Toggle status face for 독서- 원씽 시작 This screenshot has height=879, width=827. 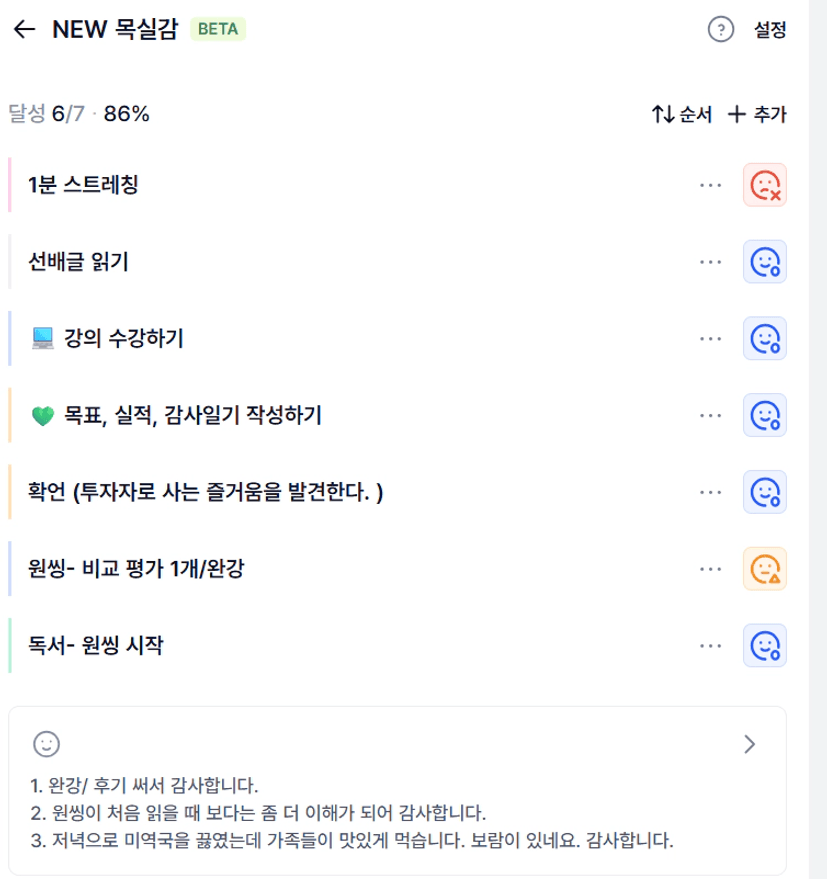click(765, 645)
